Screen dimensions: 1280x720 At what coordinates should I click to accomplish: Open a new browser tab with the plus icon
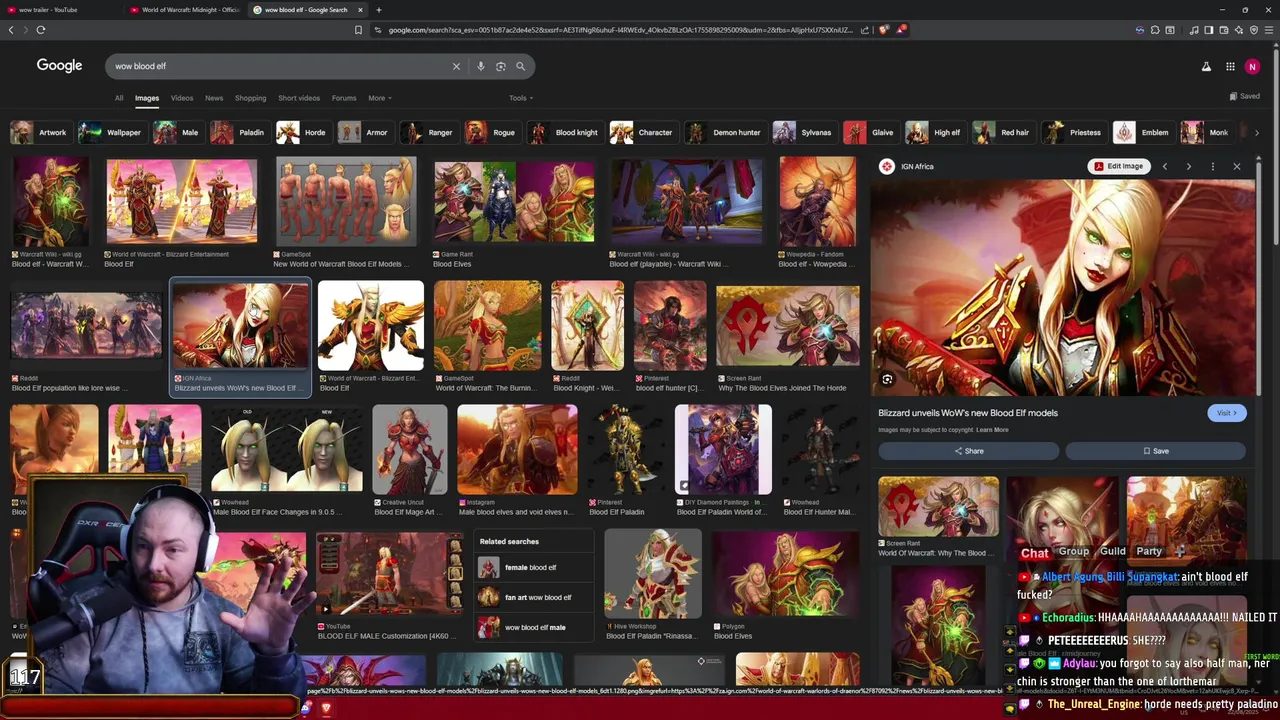tap(378, 10)
